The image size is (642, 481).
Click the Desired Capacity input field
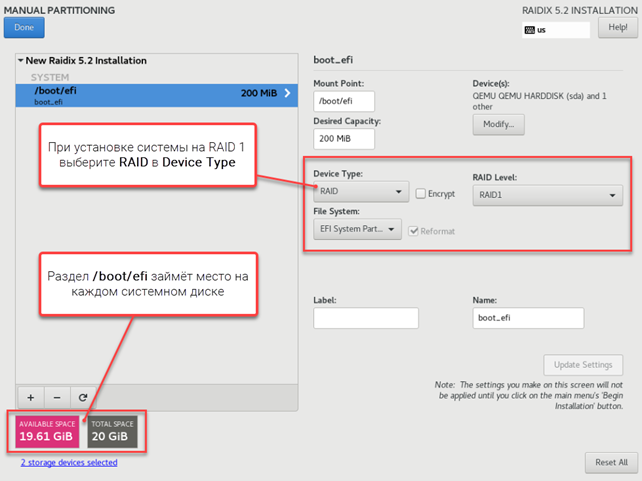[x=343, y=138]
